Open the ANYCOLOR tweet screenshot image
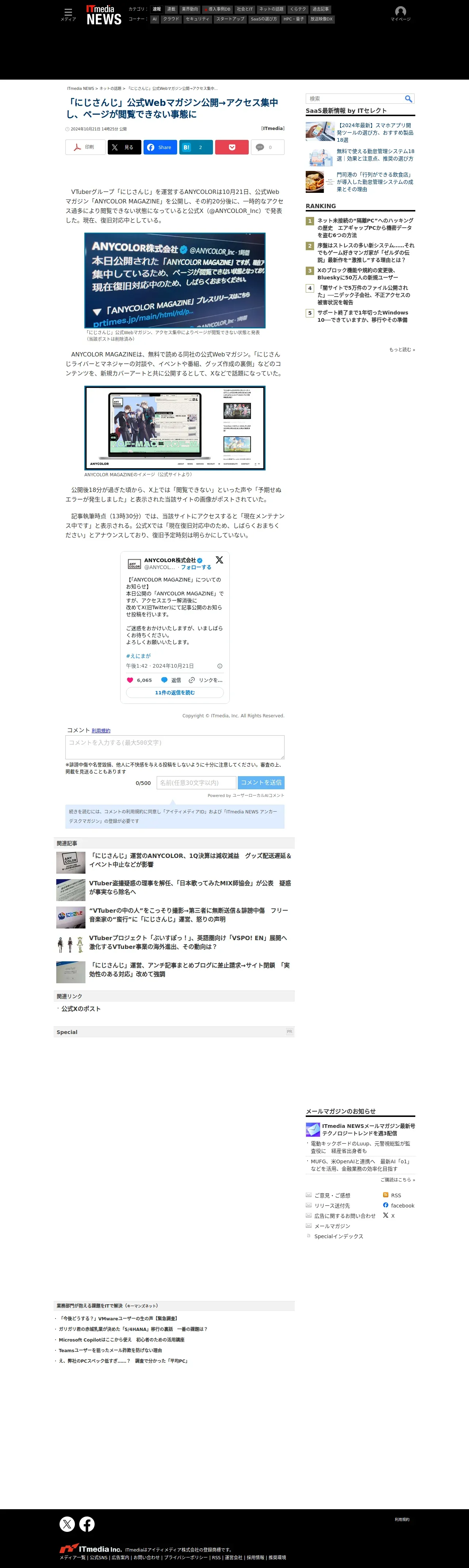The image size is (469, 1568). 175,280
